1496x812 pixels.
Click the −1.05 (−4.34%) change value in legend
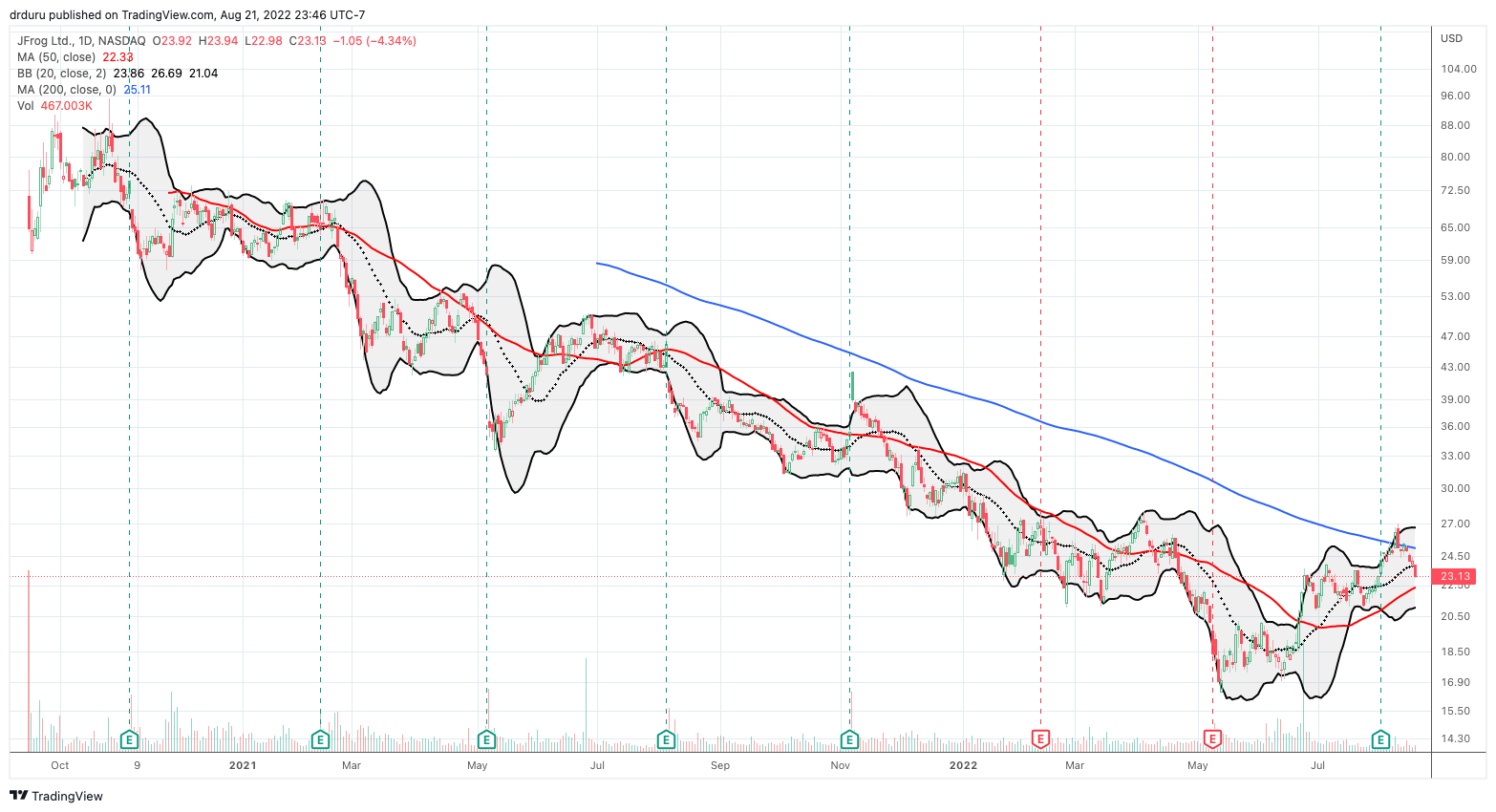373,41
